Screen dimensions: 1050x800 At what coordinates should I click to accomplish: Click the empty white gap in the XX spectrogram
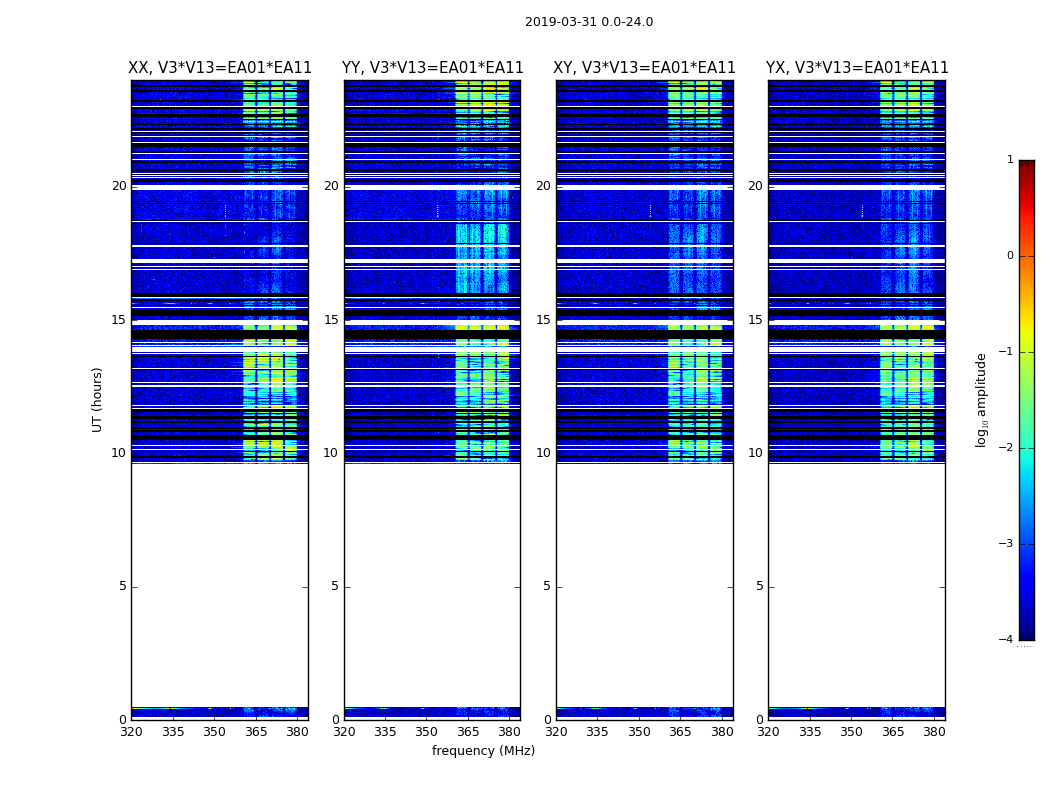point(220,584)
